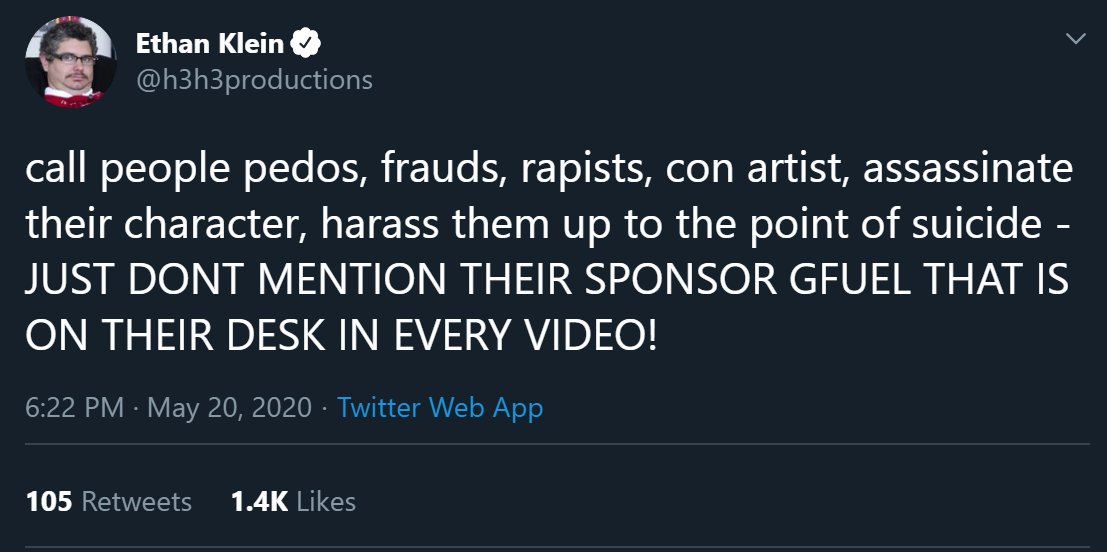
Task: Expand the tweet options chevron menu
Action: click(x=1075, y=39)
